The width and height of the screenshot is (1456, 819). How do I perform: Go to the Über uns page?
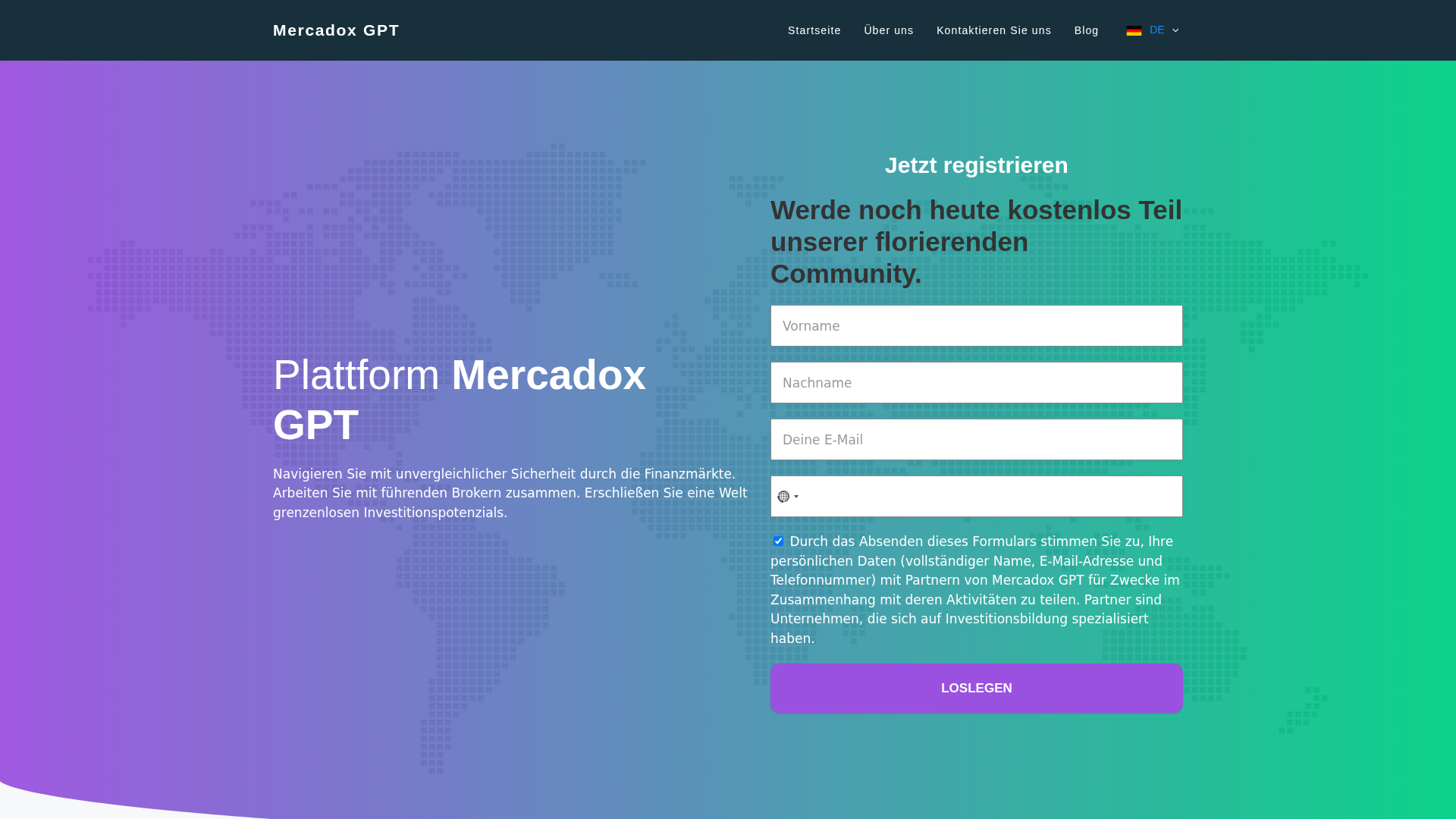click(889, 30)
